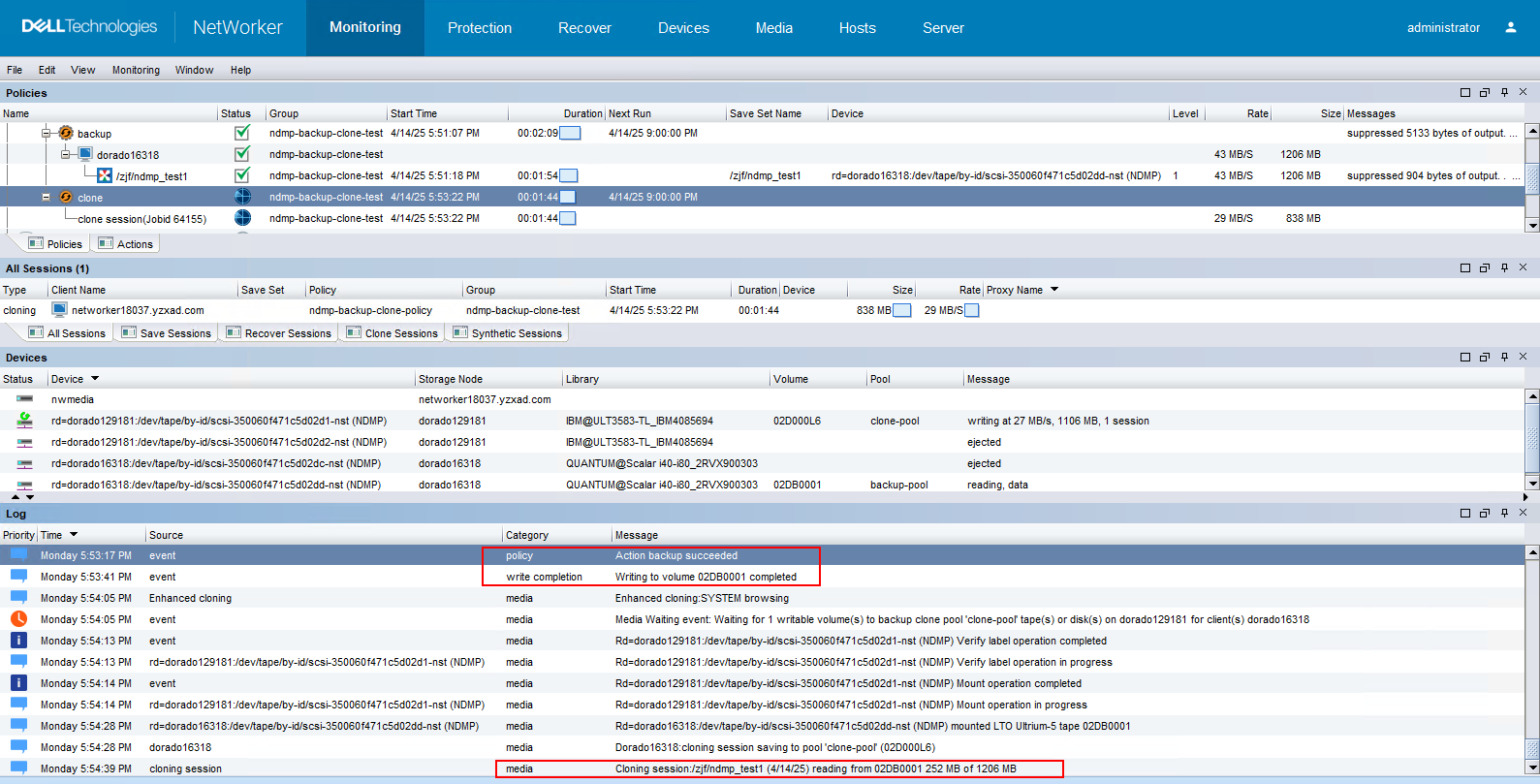Image resolution: width=1540 pixels, height=784 pixels.
Task: Collapse the dorado16318 client tree node
Action: (65, 154)
